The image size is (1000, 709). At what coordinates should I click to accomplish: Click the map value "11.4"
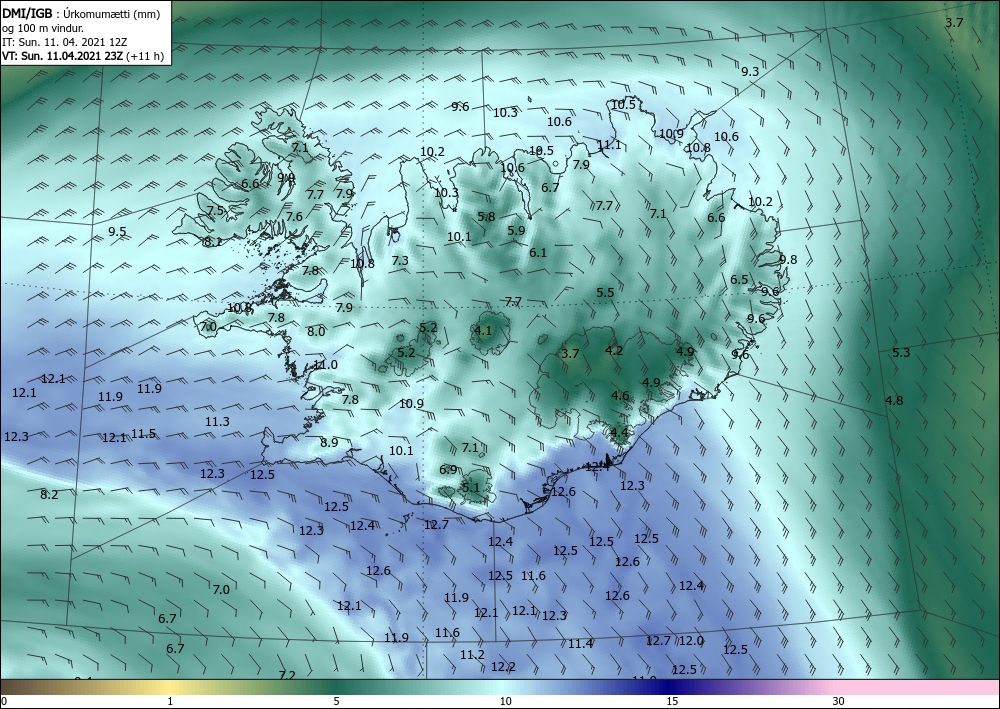point(580,643)
